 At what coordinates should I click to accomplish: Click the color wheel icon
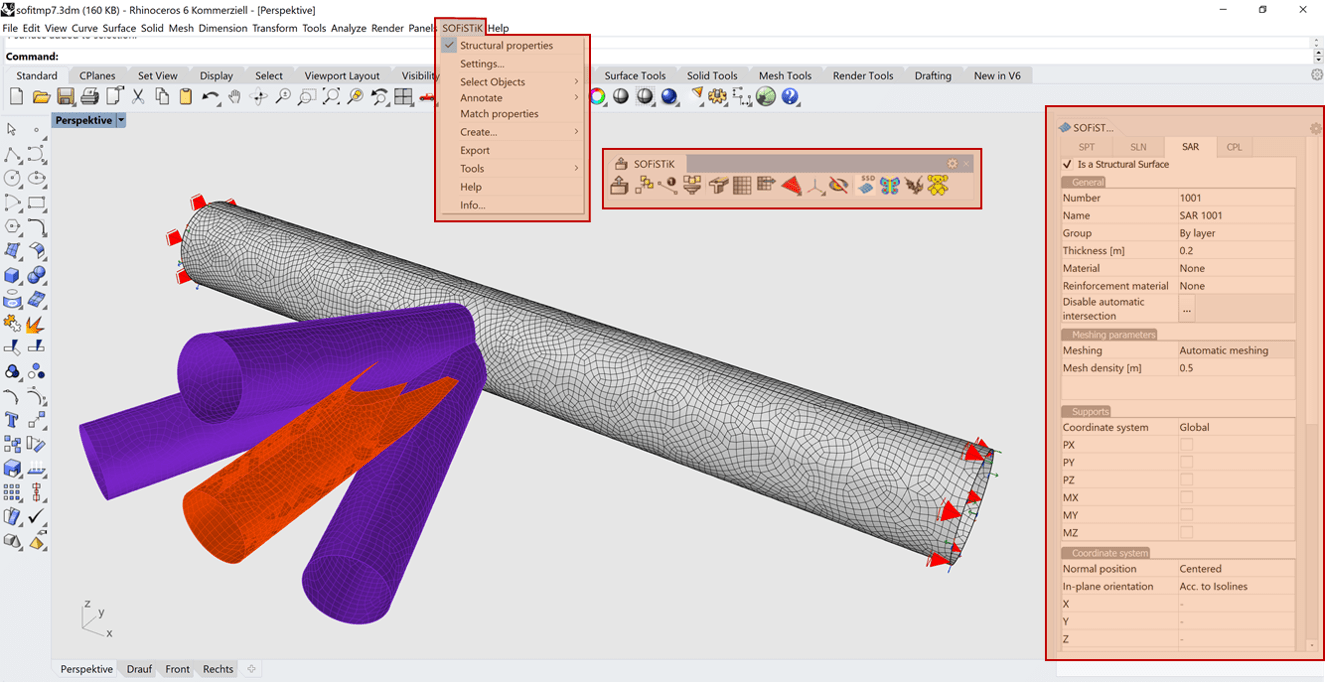(597, 97)
